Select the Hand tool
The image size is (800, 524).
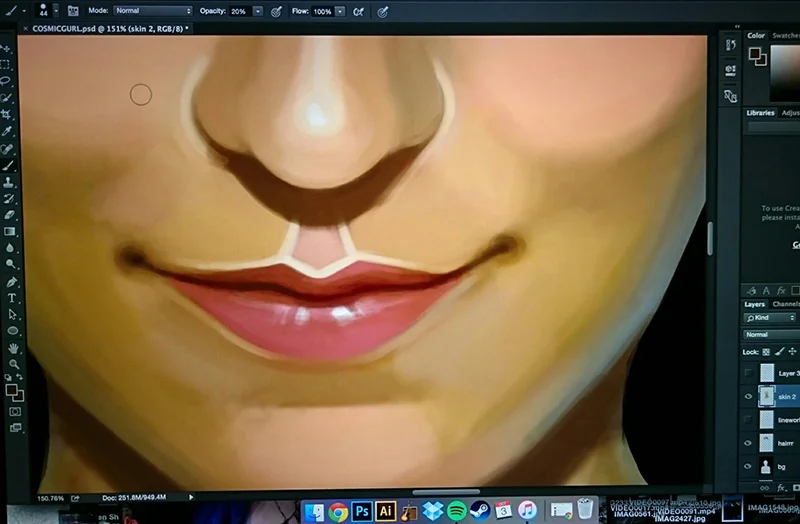[13, 348]
